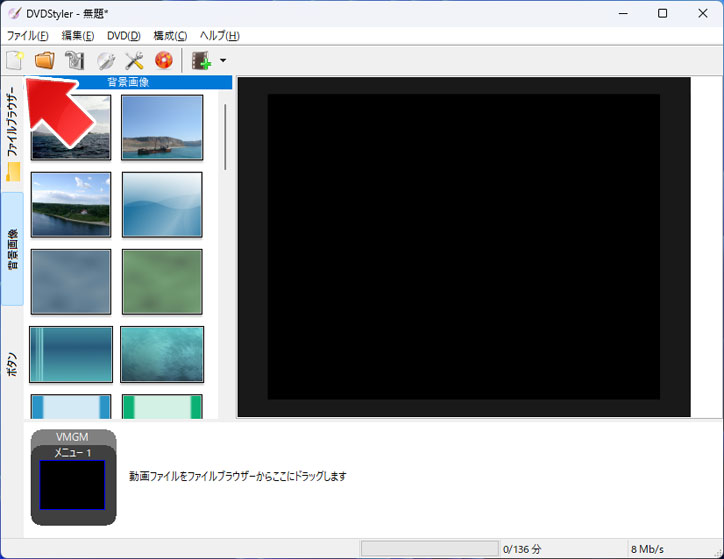
Task: Click the black menu editing canvas
Action: (464, 247)
